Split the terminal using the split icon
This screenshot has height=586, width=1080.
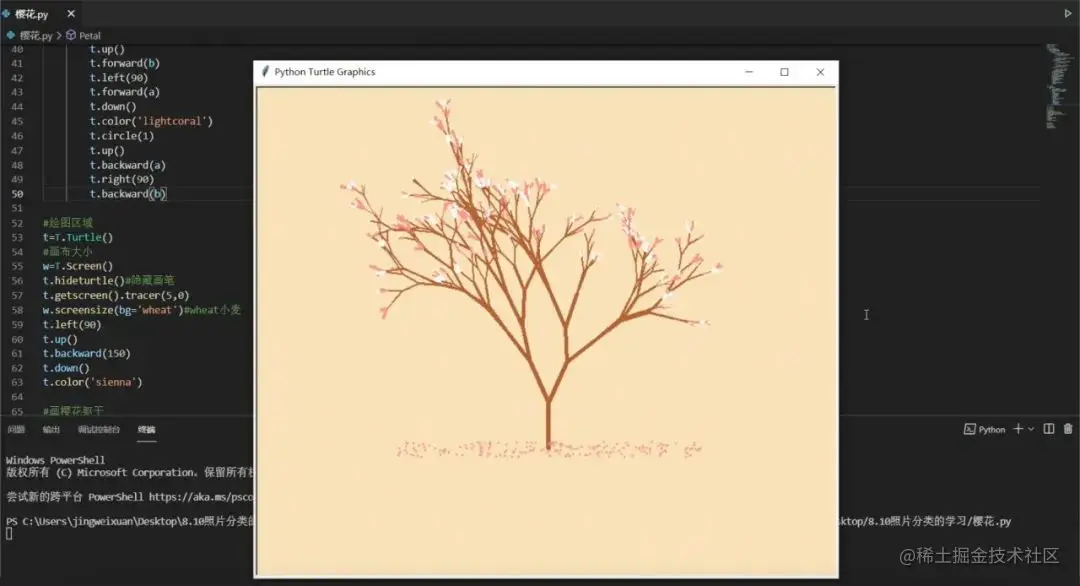point(1049,428)
